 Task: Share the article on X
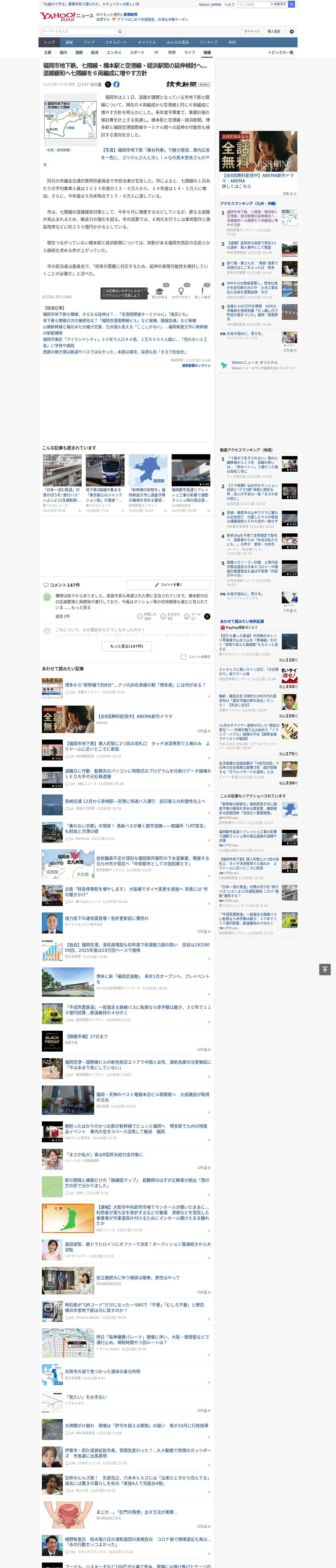click(x=108, y=85)
